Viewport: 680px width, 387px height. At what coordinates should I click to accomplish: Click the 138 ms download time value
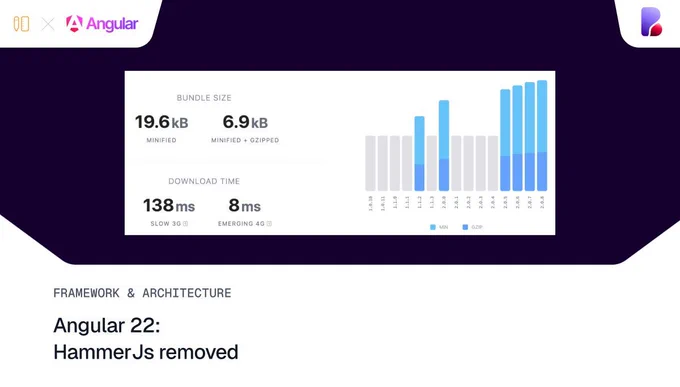point(169,205)
